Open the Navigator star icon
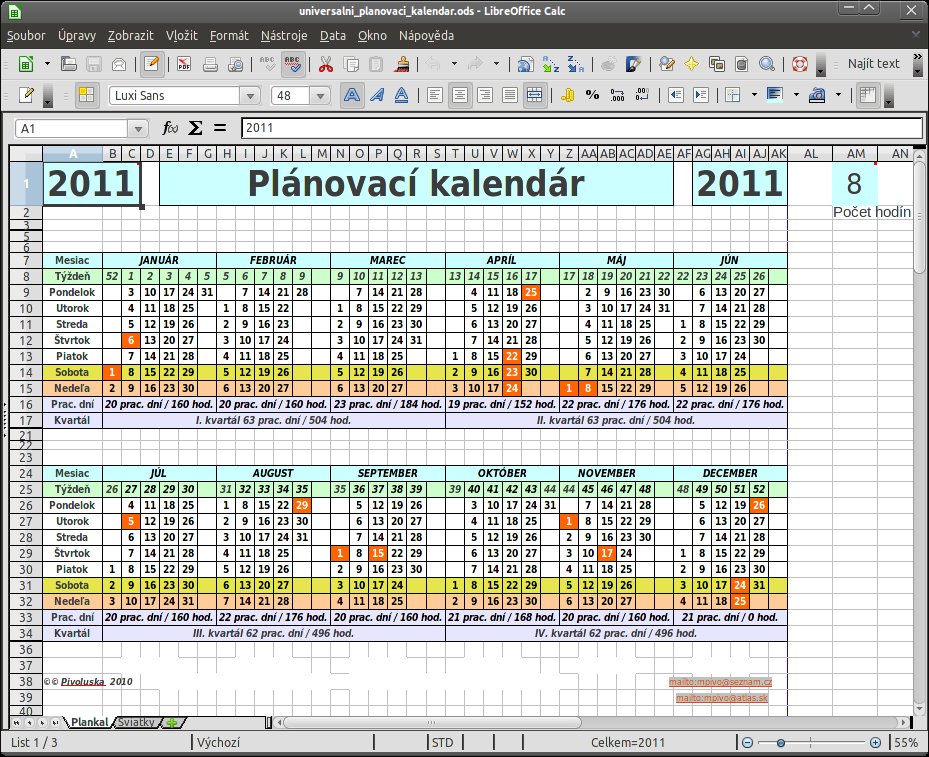929x757 pixels. (691, 63)
